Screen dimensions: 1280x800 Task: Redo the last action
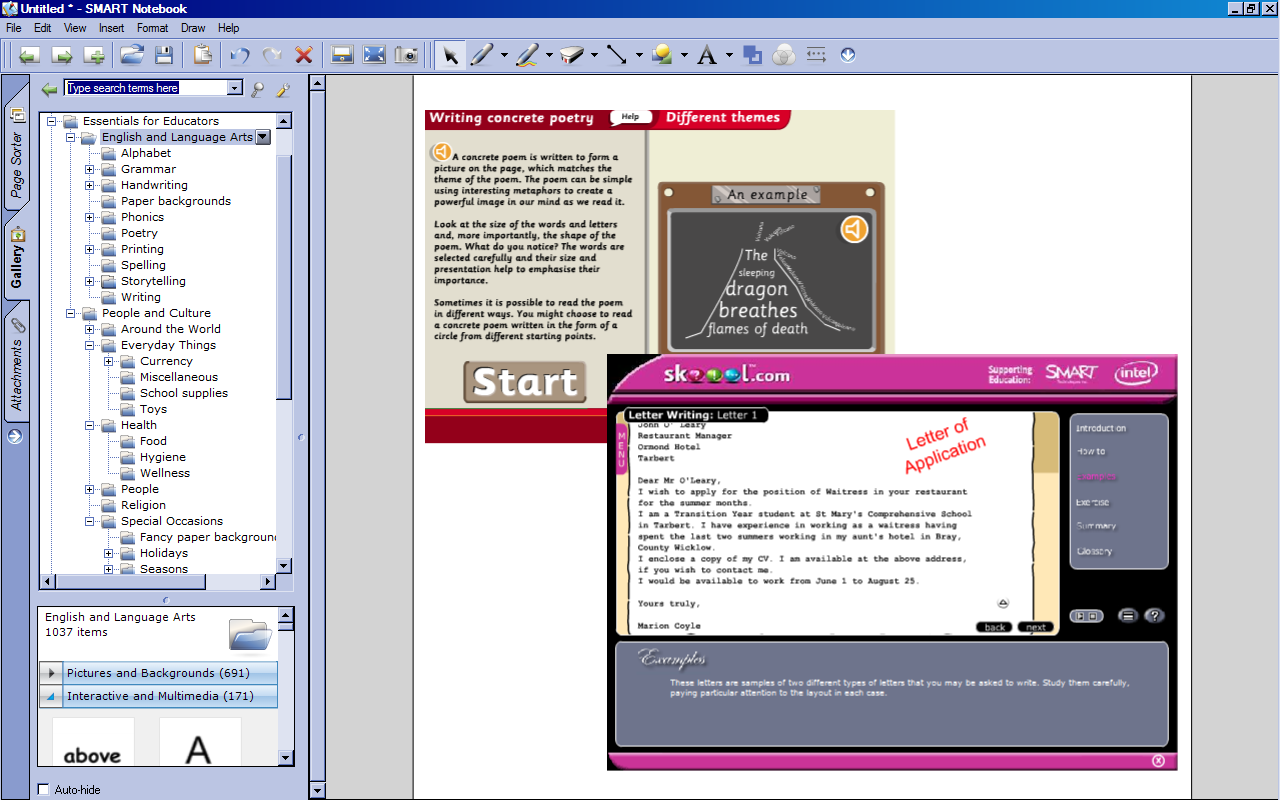272,55
